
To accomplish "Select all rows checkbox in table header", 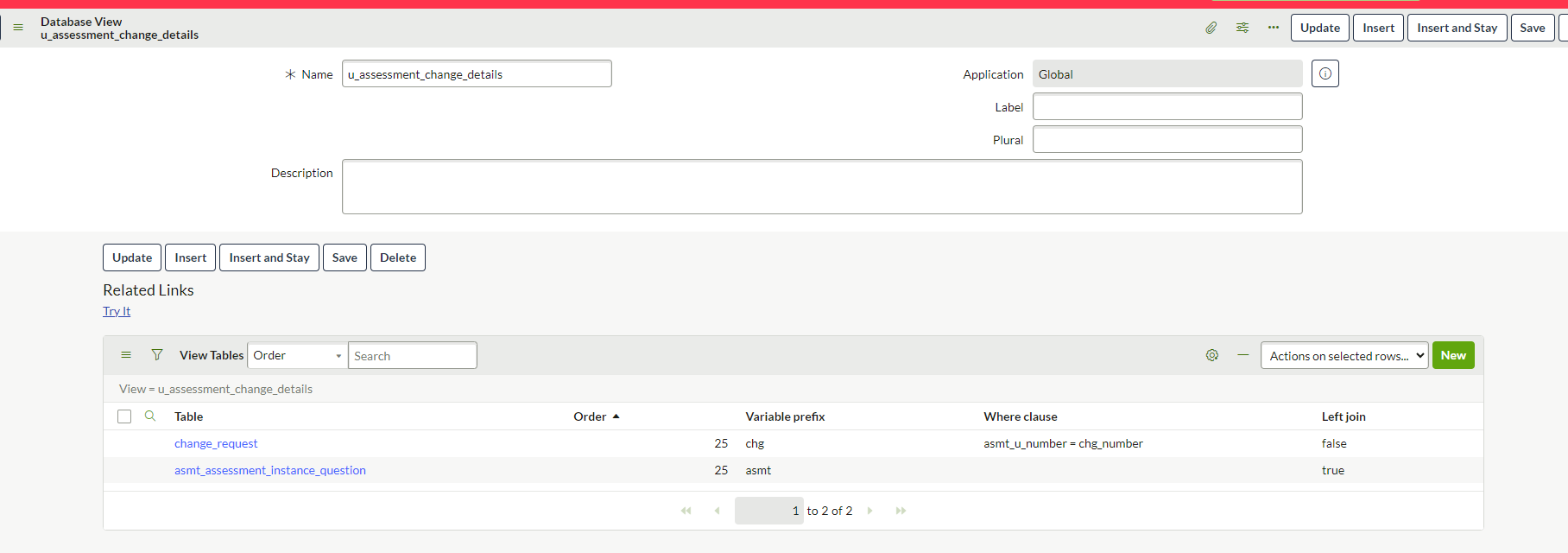I will [124, 416].
